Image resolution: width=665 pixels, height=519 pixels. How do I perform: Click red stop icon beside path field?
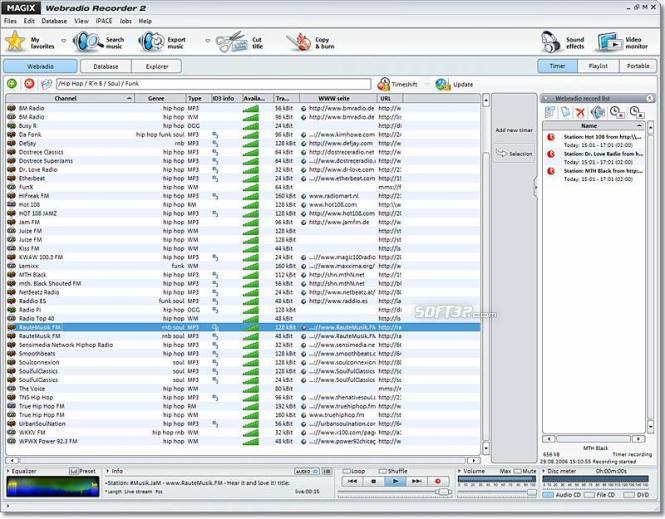(29, 84)
